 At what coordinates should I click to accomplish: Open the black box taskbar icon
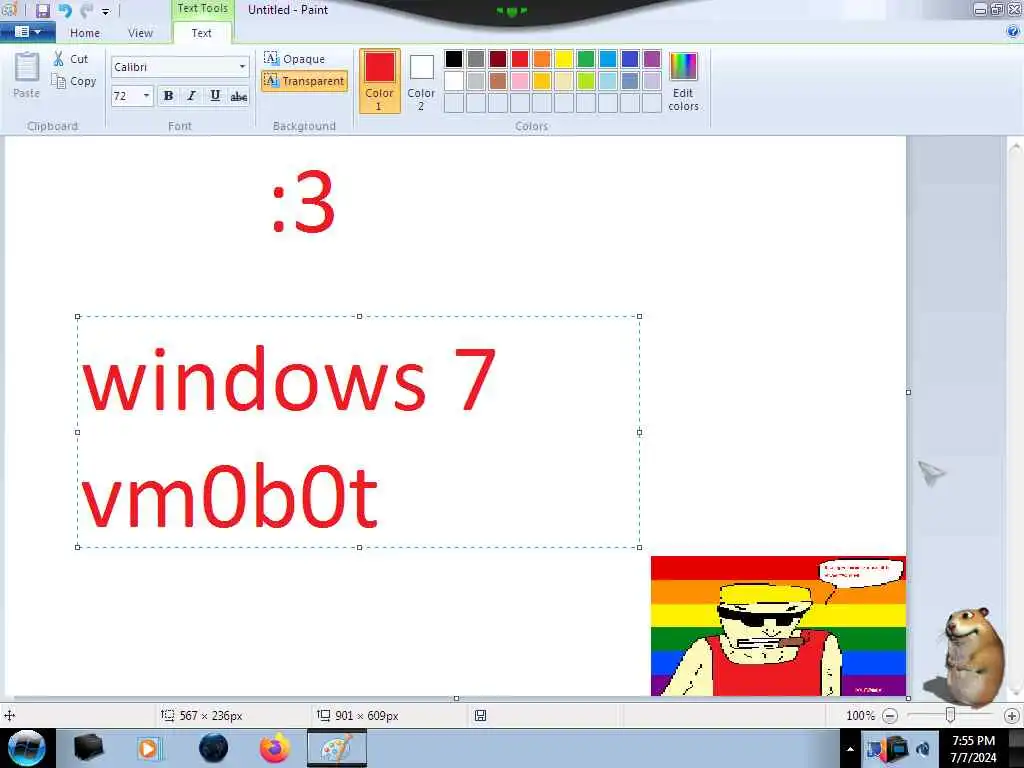(x=88, y=748)
